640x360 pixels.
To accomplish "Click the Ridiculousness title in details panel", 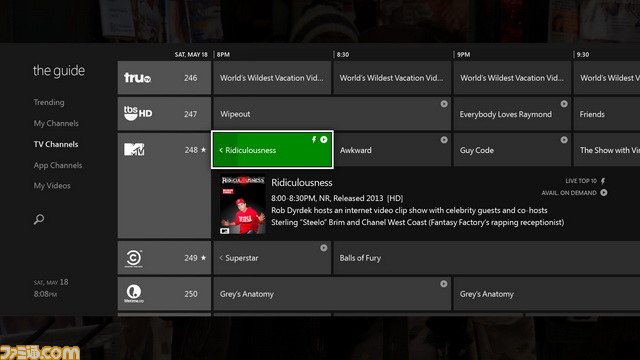I will (302, 182).
